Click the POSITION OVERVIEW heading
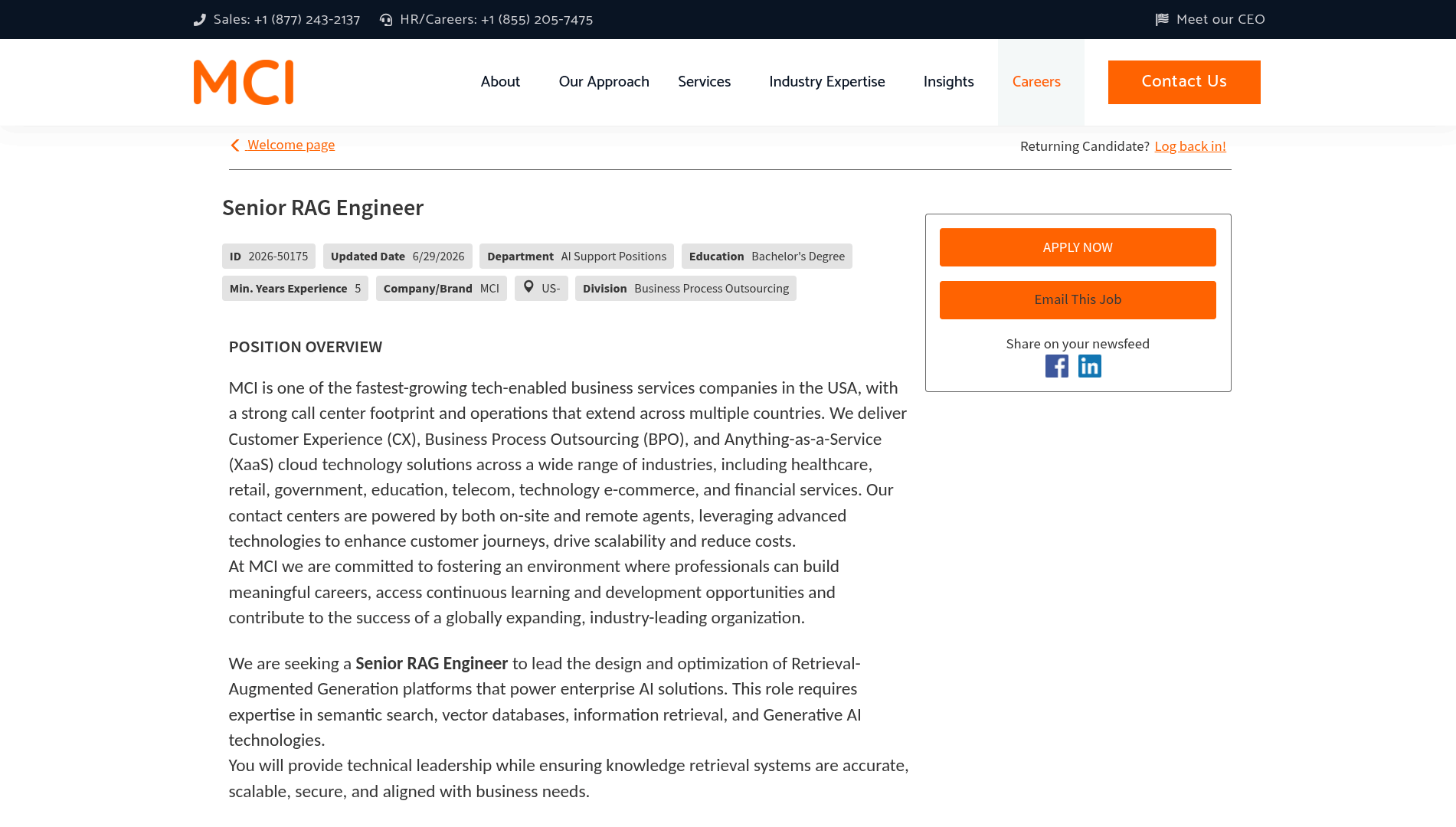The image size is (1456, 827). pyautogui.click(x=305, y=347)
